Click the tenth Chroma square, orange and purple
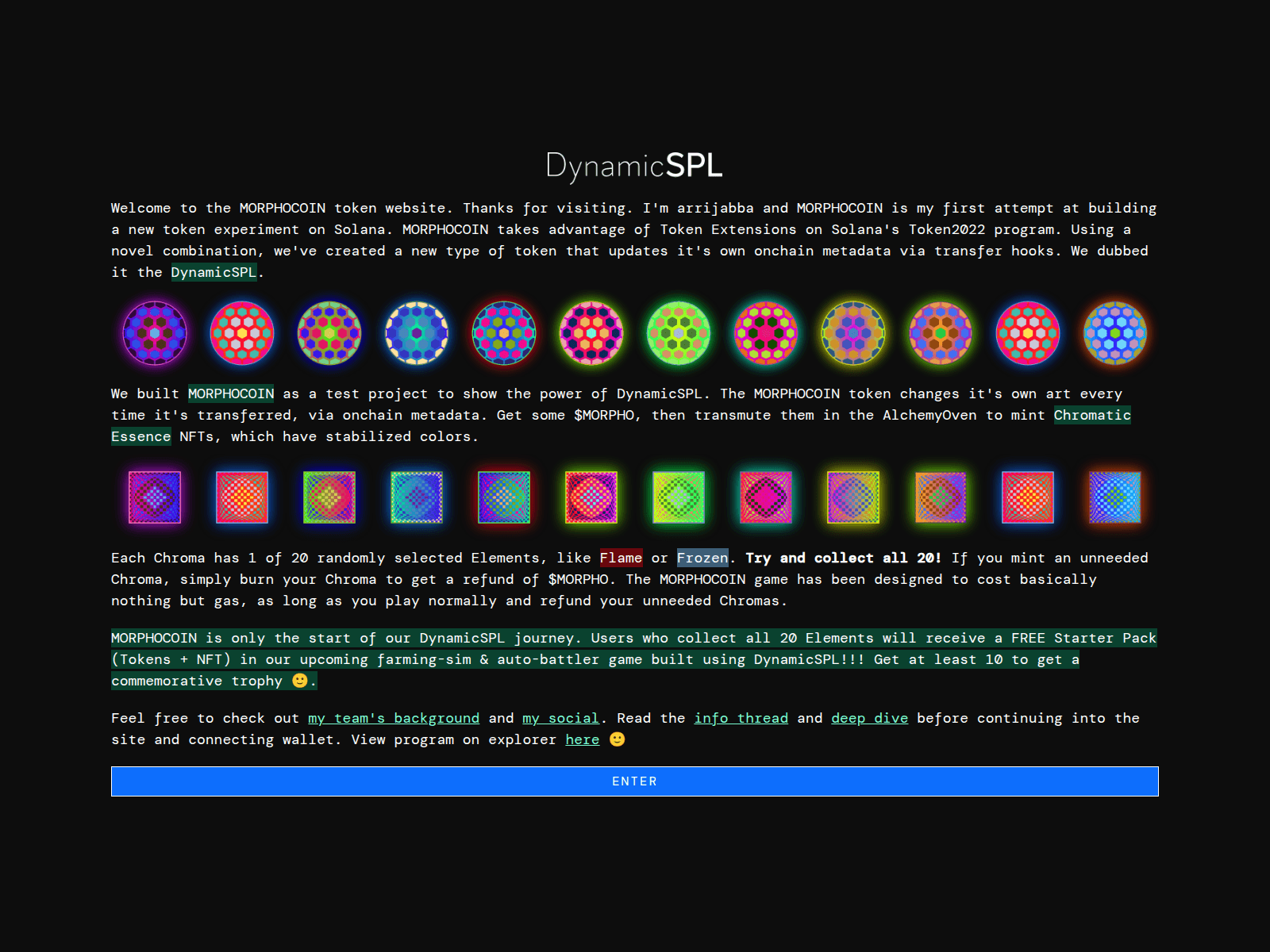The image size is (1270, 952). [941, 497]
